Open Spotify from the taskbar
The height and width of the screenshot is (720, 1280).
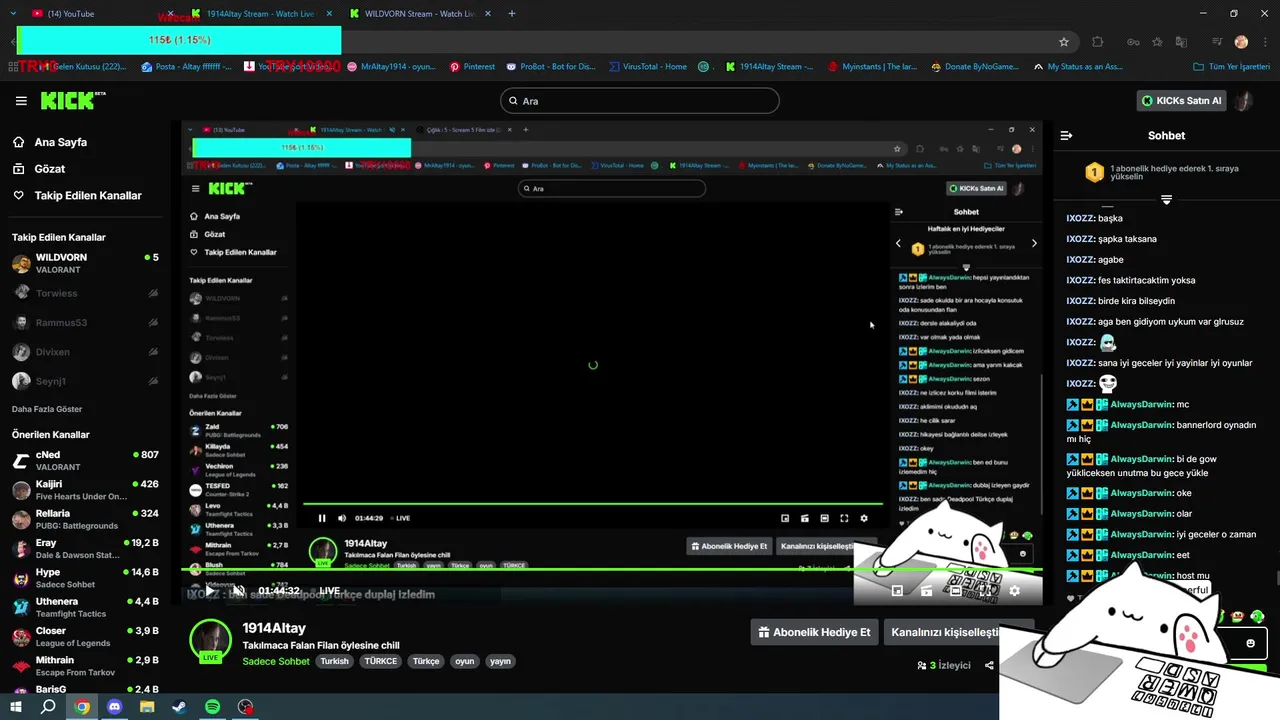212,707
